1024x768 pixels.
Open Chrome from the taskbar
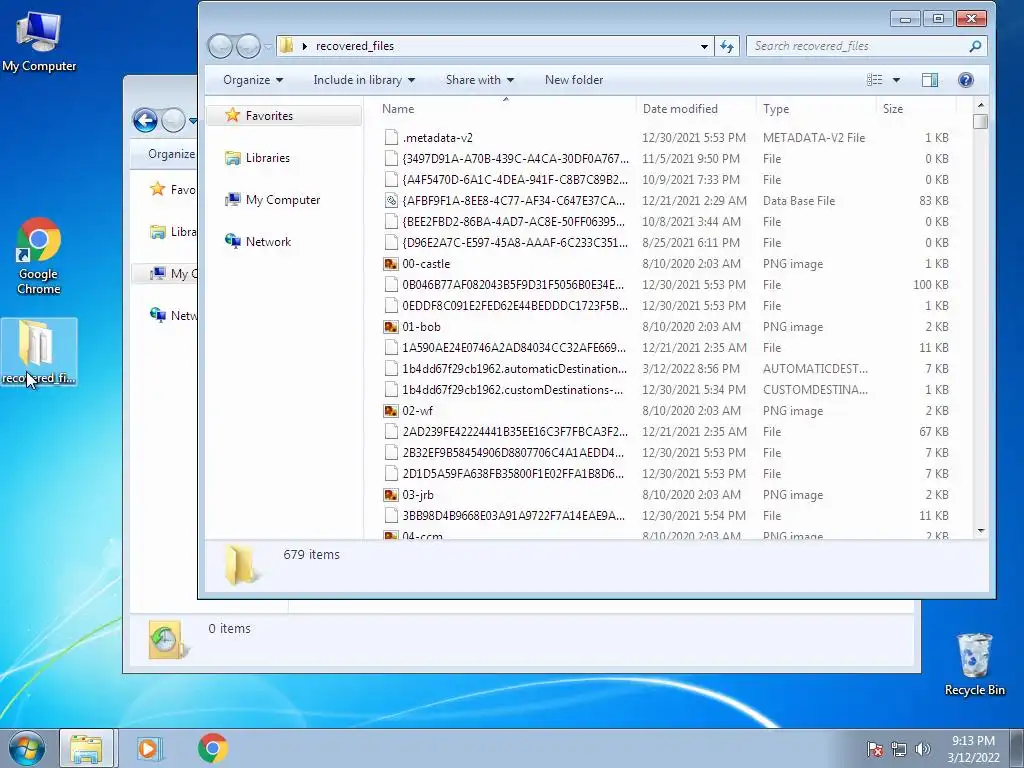point(213,748)
